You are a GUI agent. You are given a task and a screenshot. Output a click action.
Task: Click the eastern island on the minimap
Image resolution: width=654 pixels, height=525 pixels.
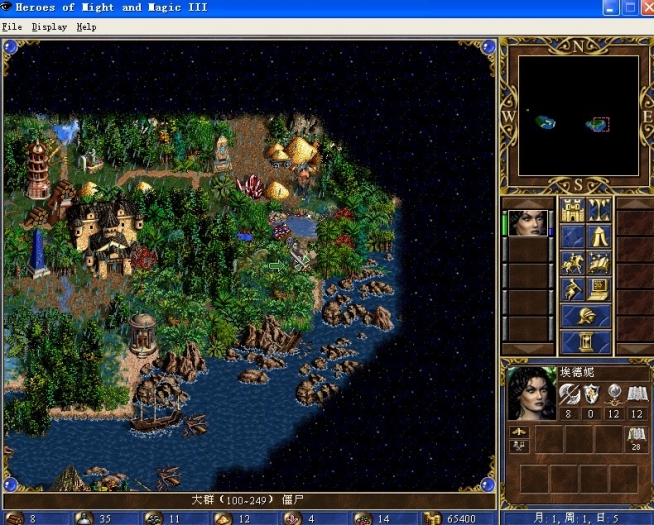pos(596,124)
